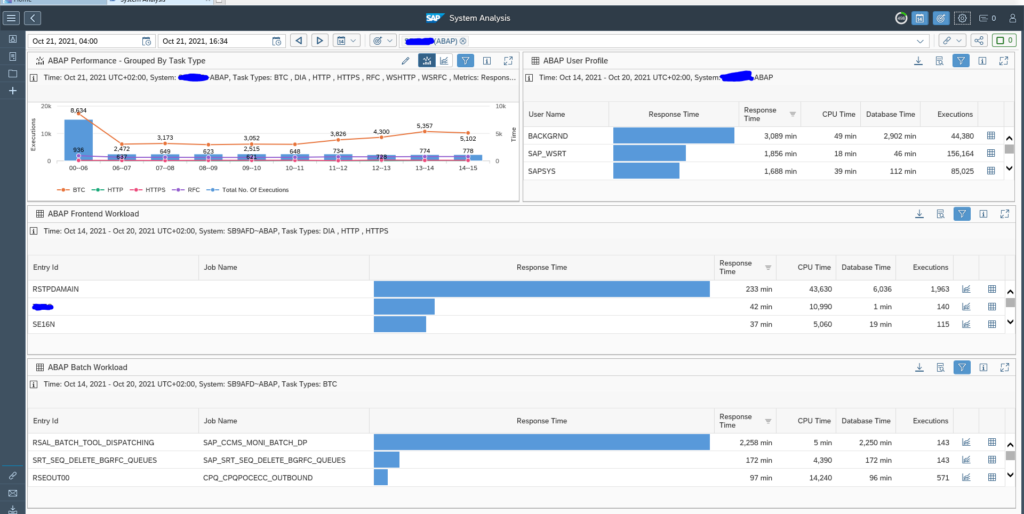Screen dimensions: 1024x514
Task: Toggle the calendar icon in header bar
Action: pyautogui.click(x=920, y=18)
